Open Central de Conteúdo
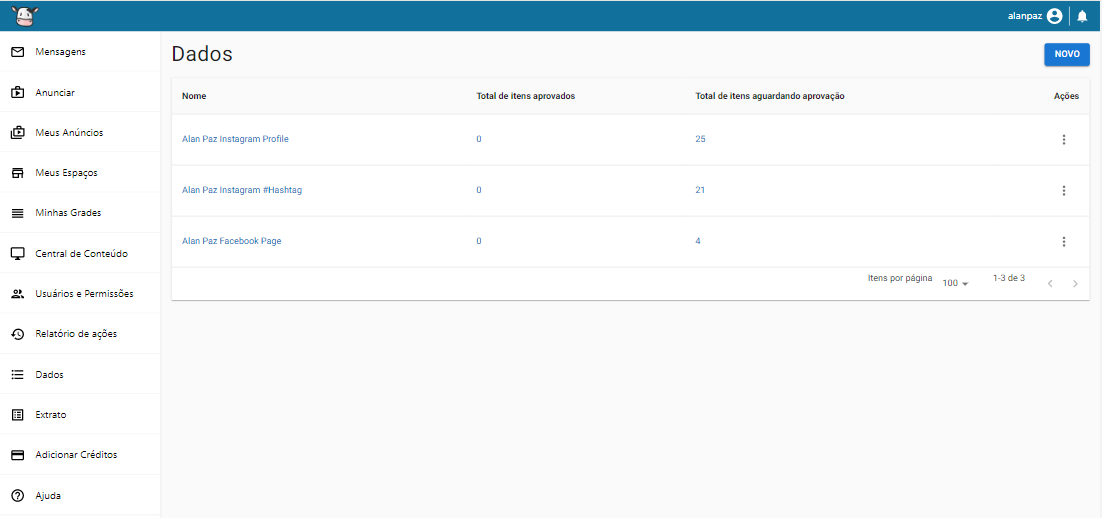Screen dimensions: 1102x518 pyautogui.click(x=80, y=254)
